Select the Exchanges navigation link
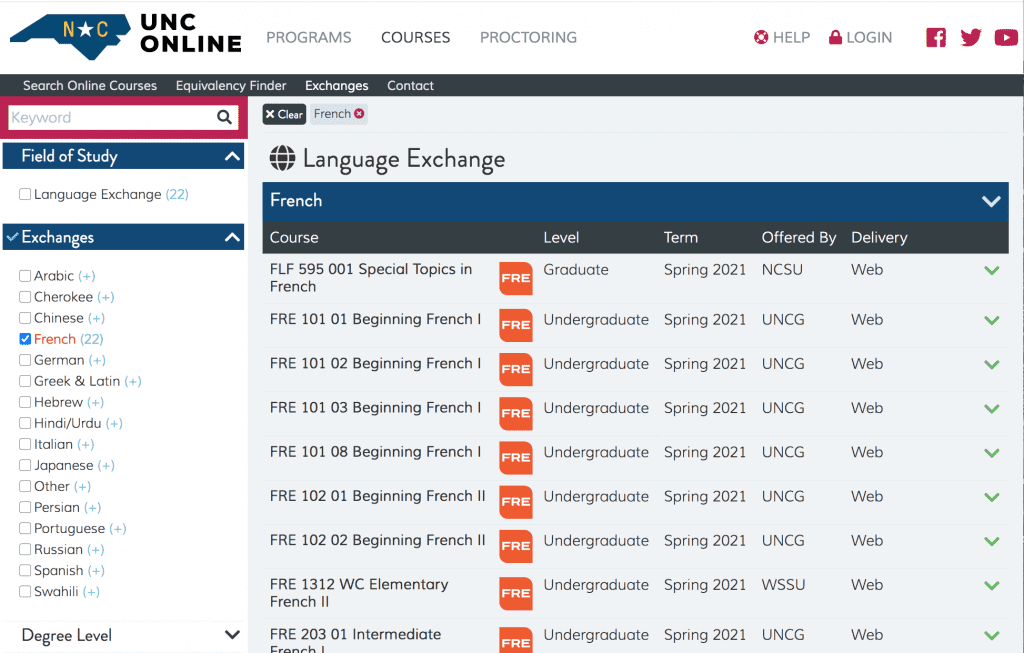Image resolution: width=1024 pixels, height=653 pixels. point(336,86)
